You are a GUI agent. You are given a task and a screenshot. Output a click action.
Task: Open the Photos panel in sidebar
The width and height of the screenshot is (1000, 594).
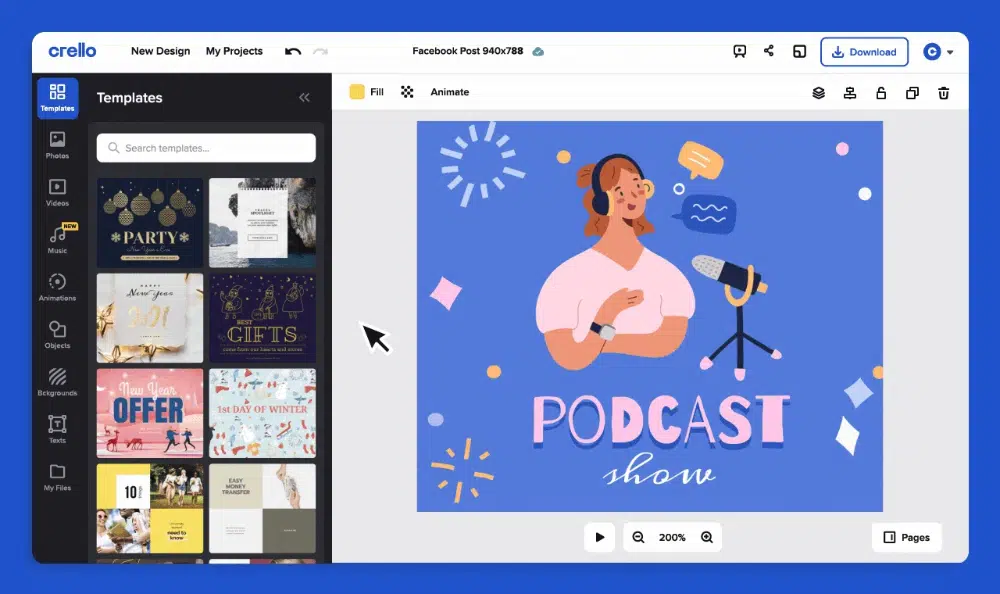point(57,145)
